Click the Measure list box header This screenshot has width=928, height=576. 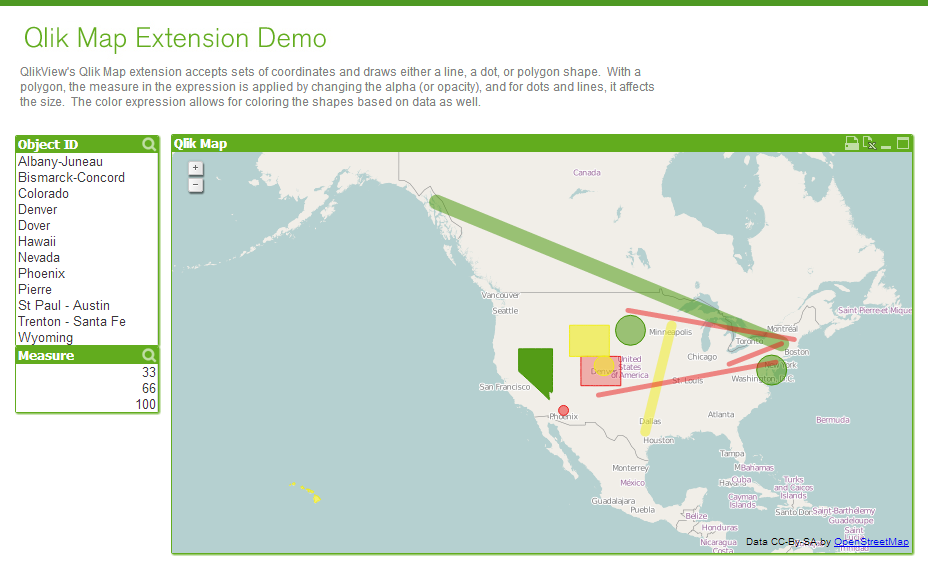(x=87, y=355)
